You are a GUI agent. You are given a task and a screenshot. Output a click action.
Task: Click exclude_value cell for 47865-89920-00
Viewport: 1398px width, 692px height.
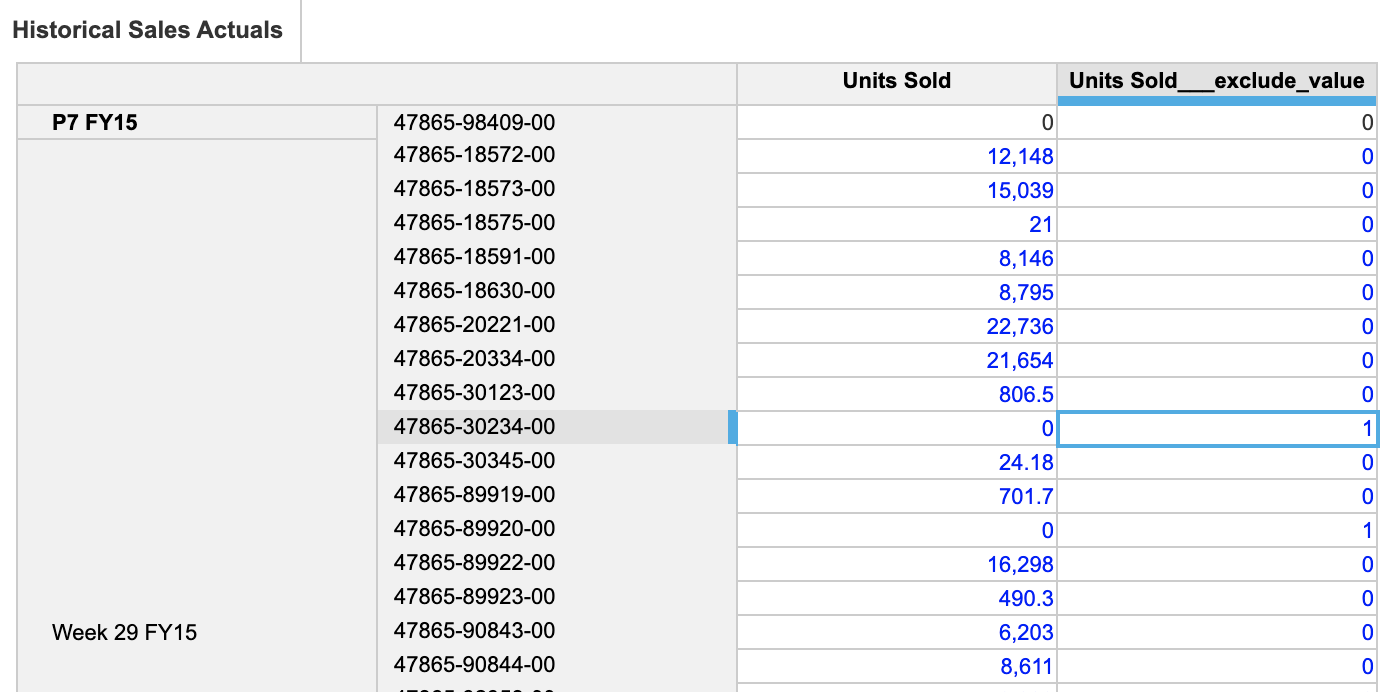click(1217, 530)
